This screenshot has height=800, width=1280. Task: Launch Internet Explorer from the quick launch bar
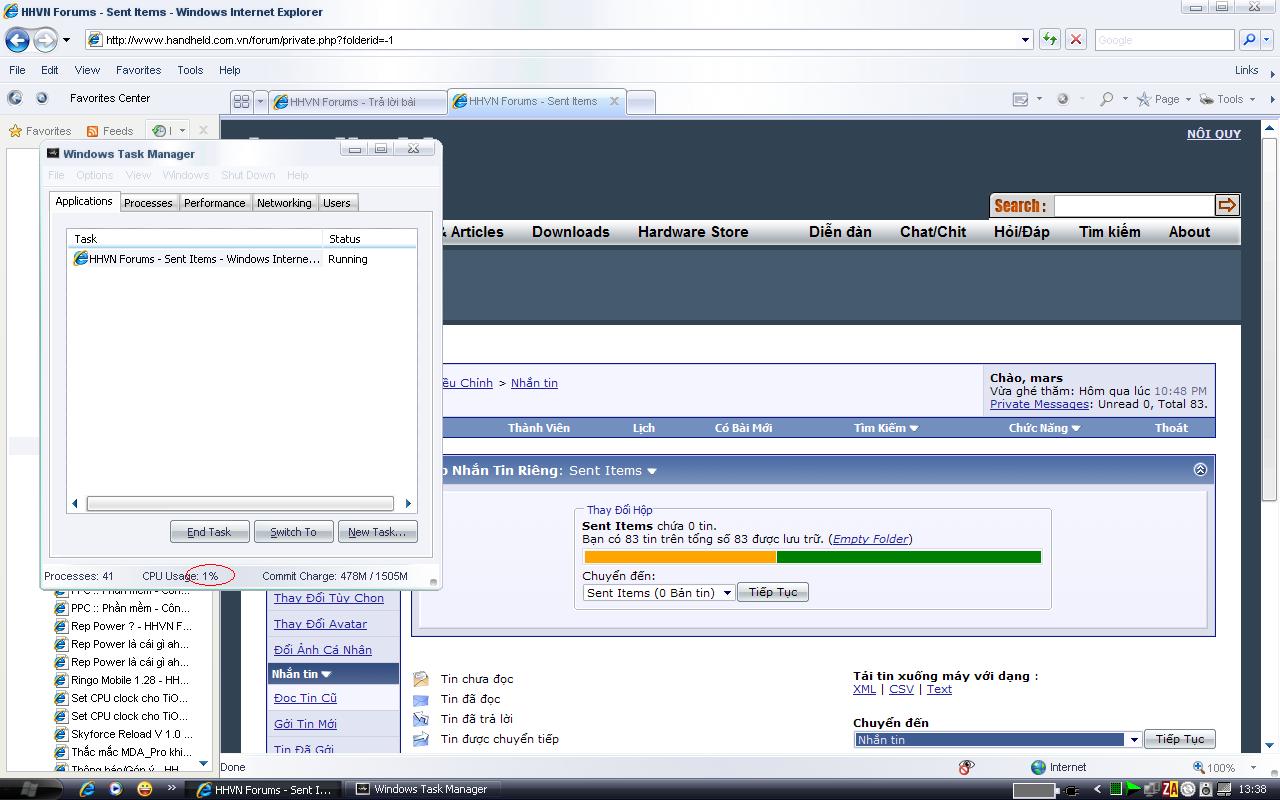(87, 789)
